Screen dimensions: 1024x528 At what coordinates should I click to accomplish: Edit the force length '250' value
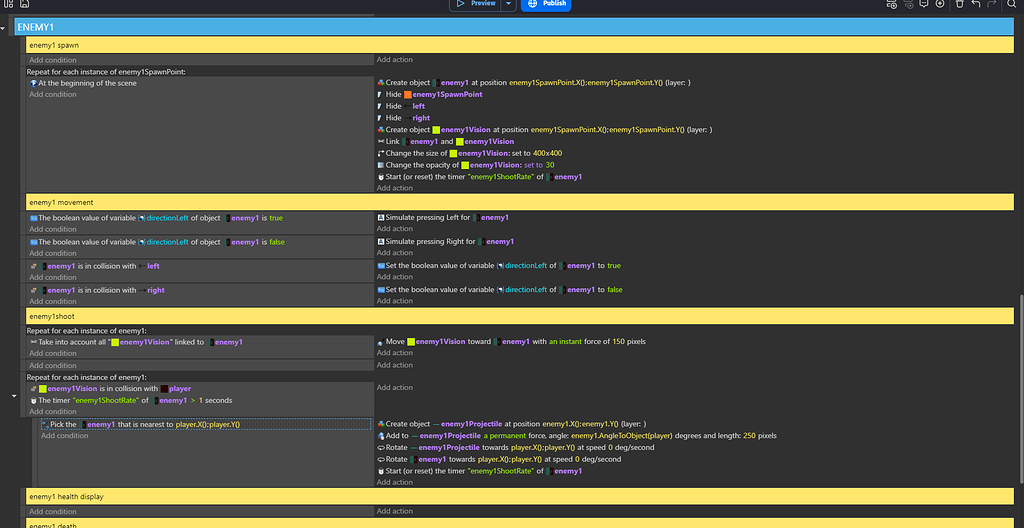click(749, 436)
